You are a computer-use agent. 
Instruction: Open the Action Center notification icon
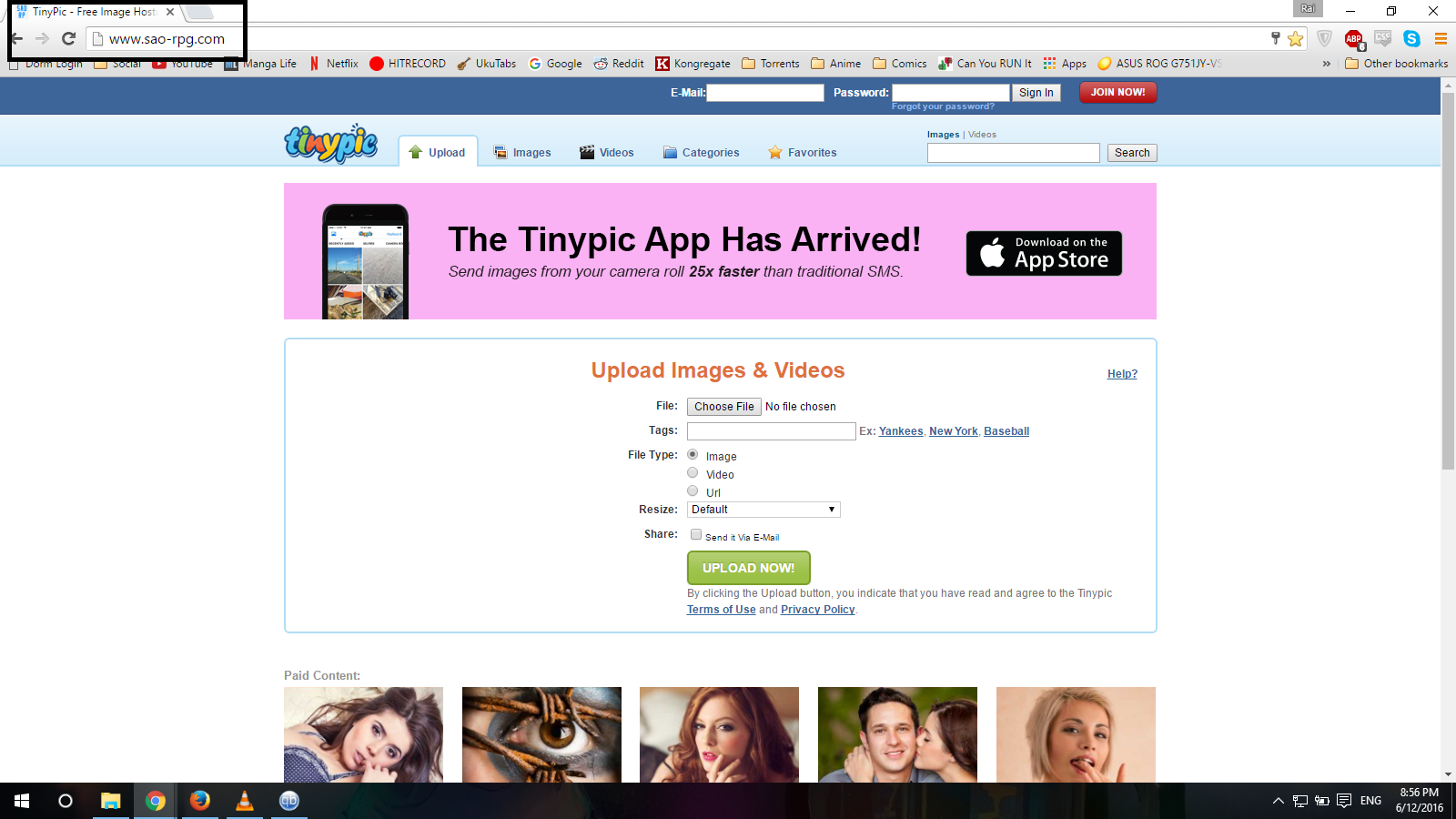pyautogui.click(x=1344, y=801)
